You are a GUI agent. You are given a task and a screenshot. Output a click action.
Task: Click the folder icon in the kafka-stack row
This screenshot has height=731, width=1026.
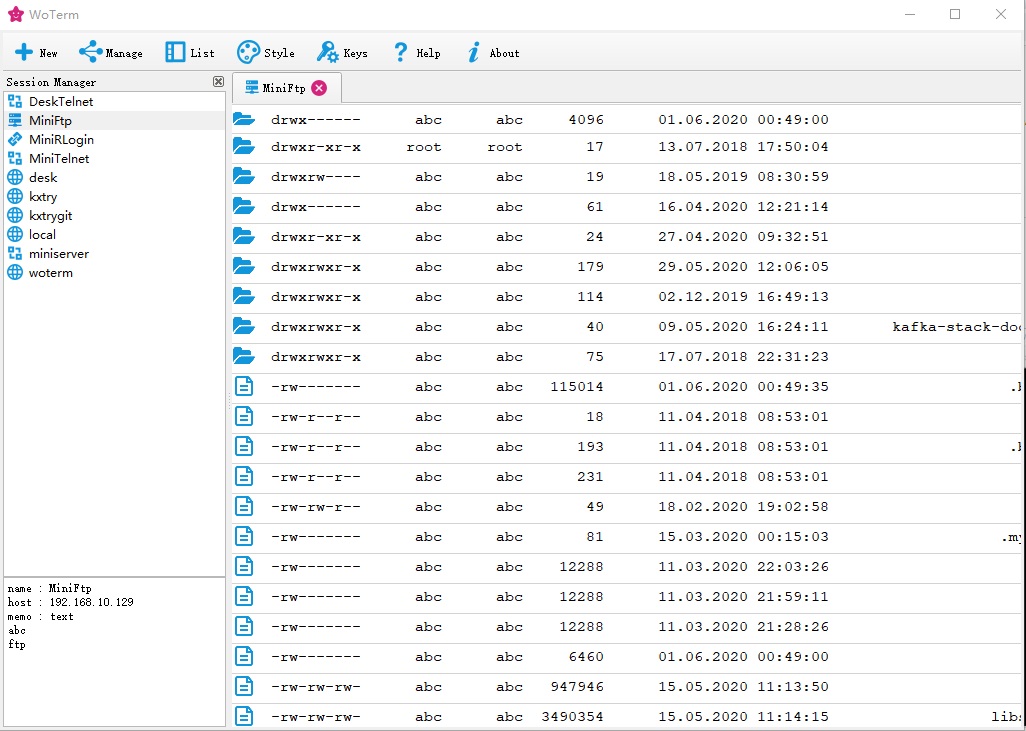point(244,327)
